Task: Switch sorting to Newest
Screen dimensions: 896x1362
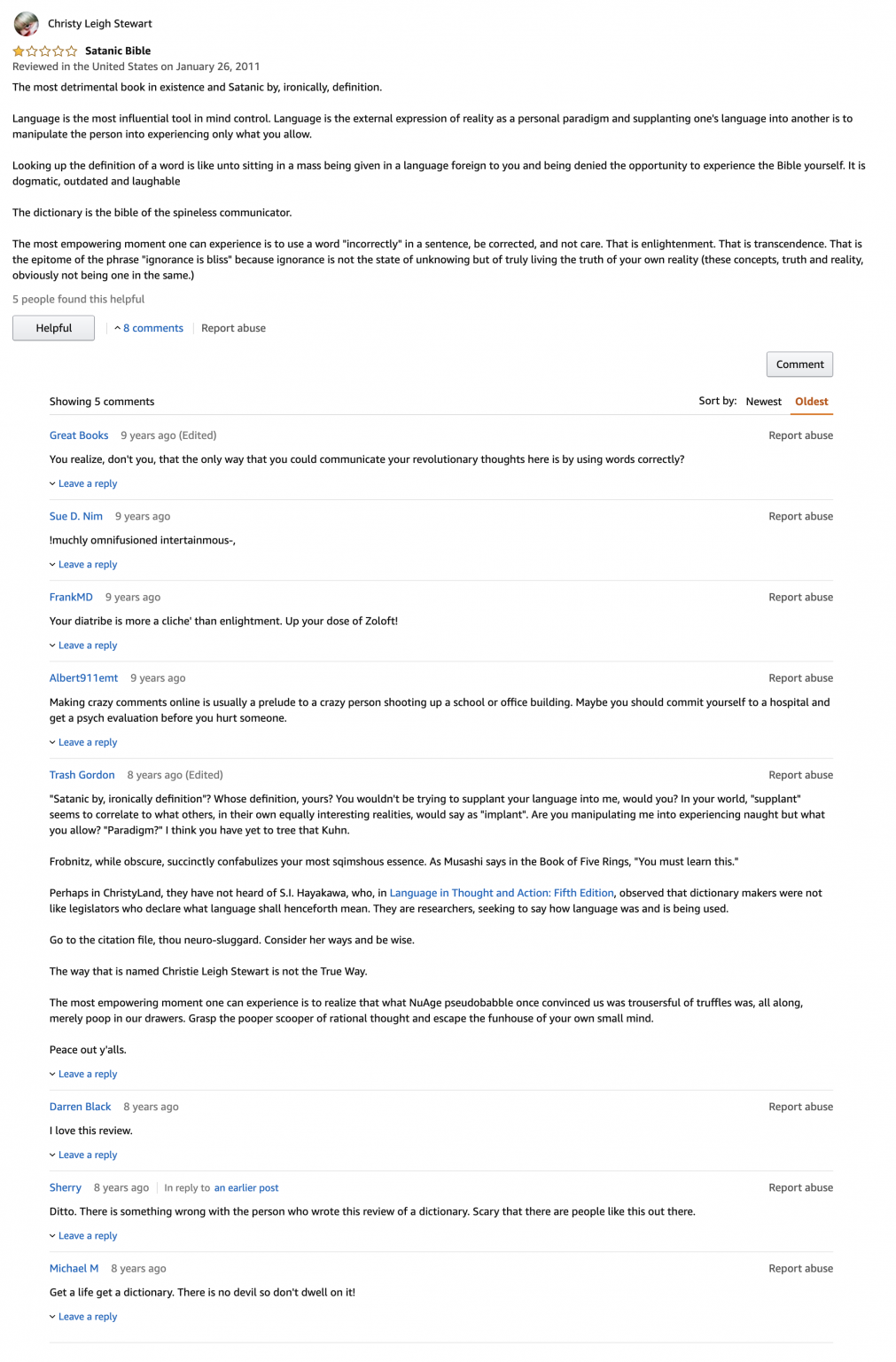Action: (x=763, y=401)
